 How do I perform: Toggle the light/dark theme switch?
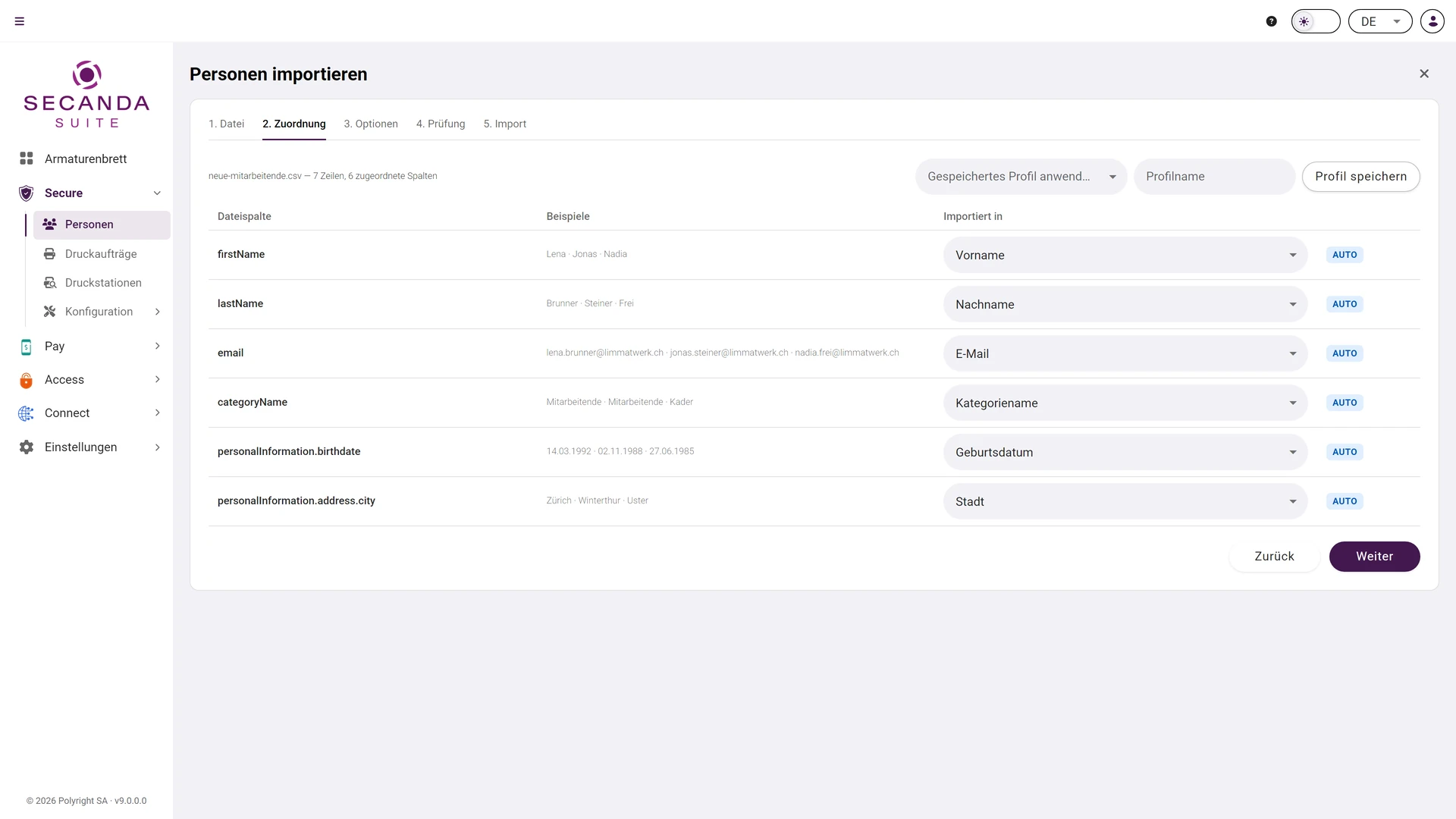(1316, 21)
